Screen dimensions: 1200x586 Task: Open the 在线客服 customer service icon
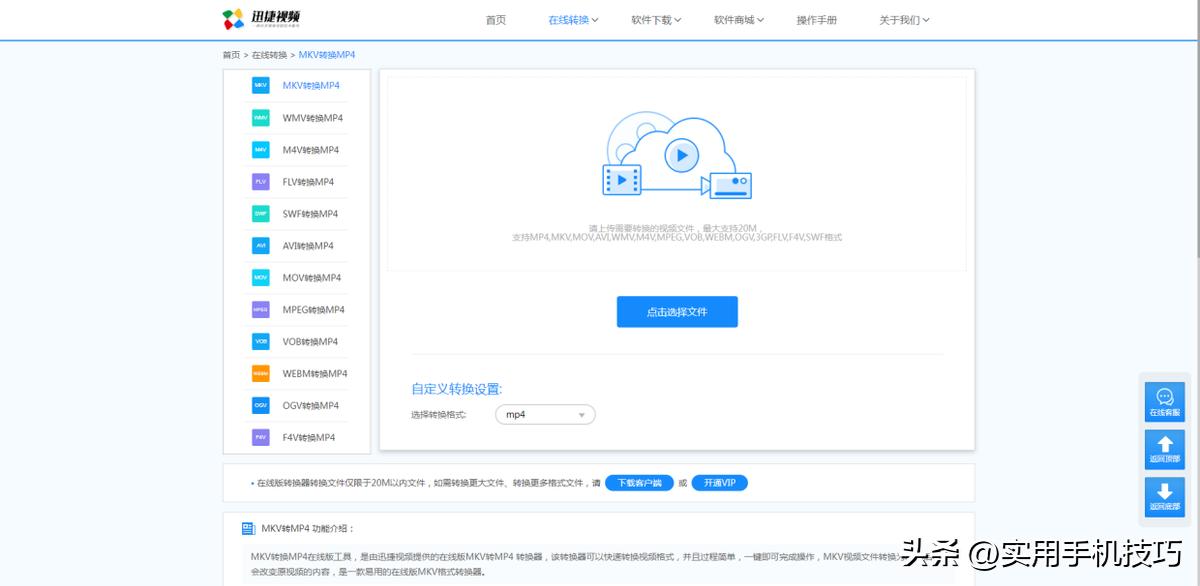[x=1163, y=401]
